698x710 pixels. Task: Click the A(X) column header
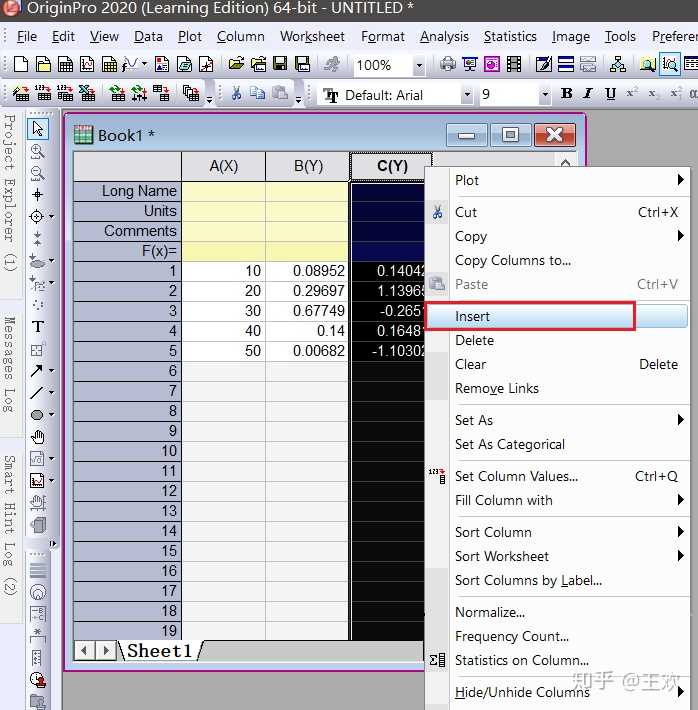[223, 166]
